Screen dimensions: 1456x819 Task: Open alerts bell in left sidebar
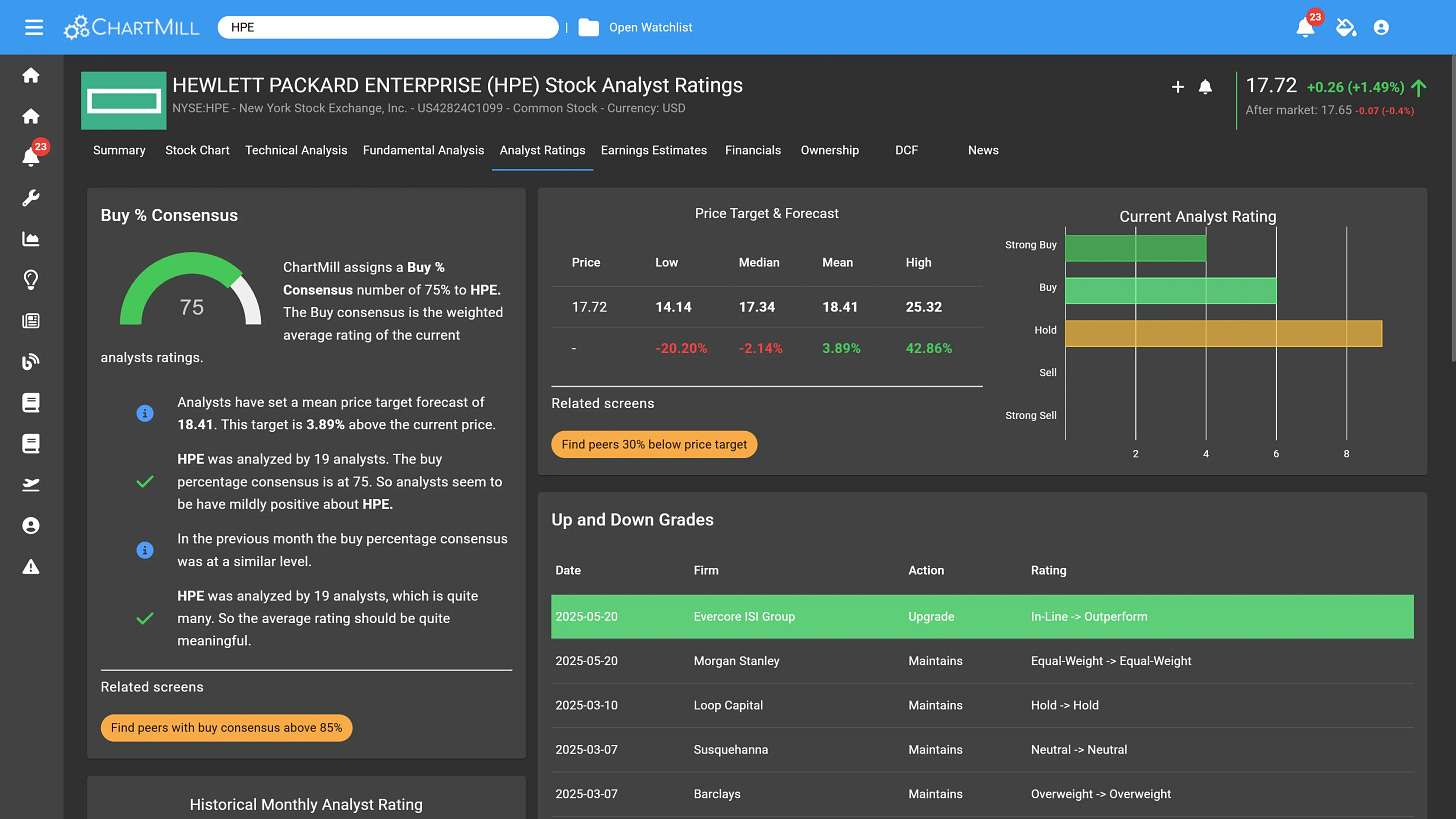(x=31, y=157)
